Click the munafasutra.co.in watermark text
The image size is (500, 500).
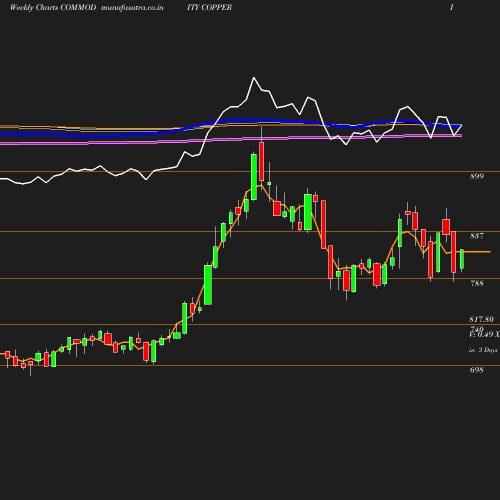pos(132,8)
